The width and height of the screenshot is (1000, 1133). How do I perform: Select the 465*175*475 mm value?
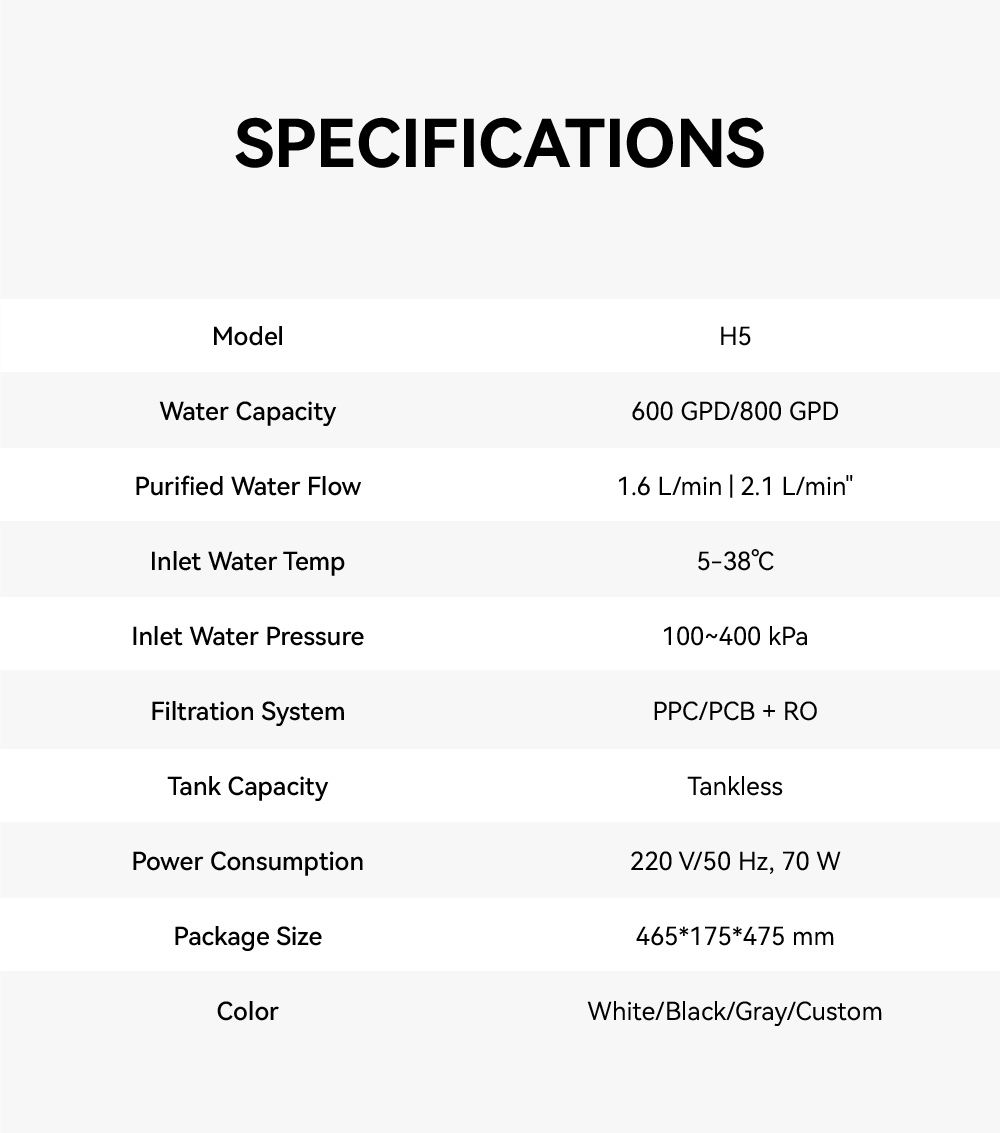(735, 936)
